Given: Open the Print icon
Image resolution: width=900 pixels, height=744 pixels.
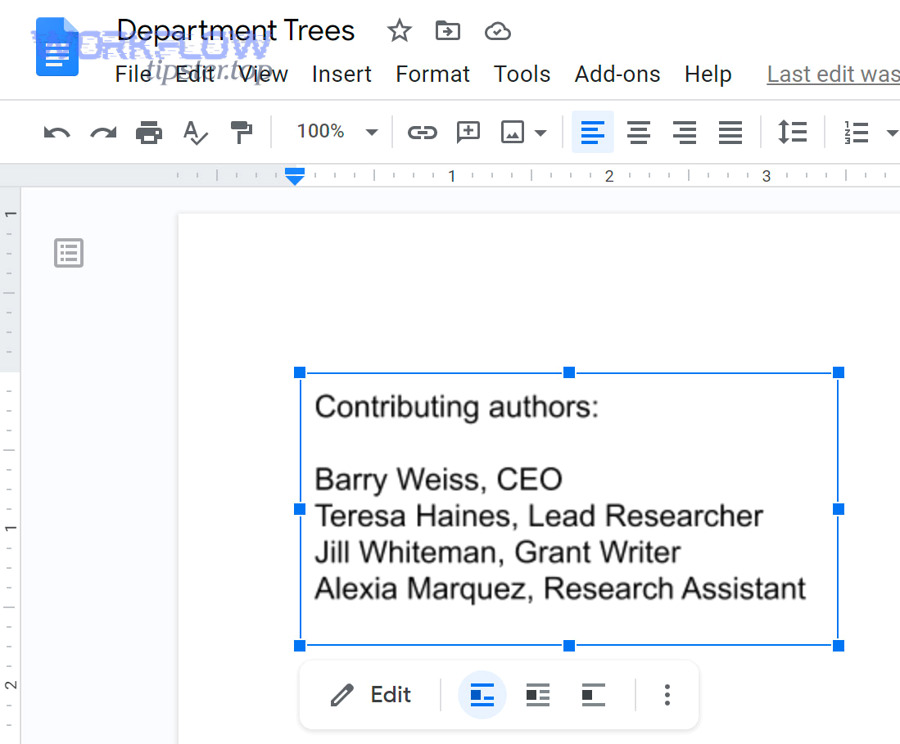Looking at the screenshot, I should (x=148, y=132).
